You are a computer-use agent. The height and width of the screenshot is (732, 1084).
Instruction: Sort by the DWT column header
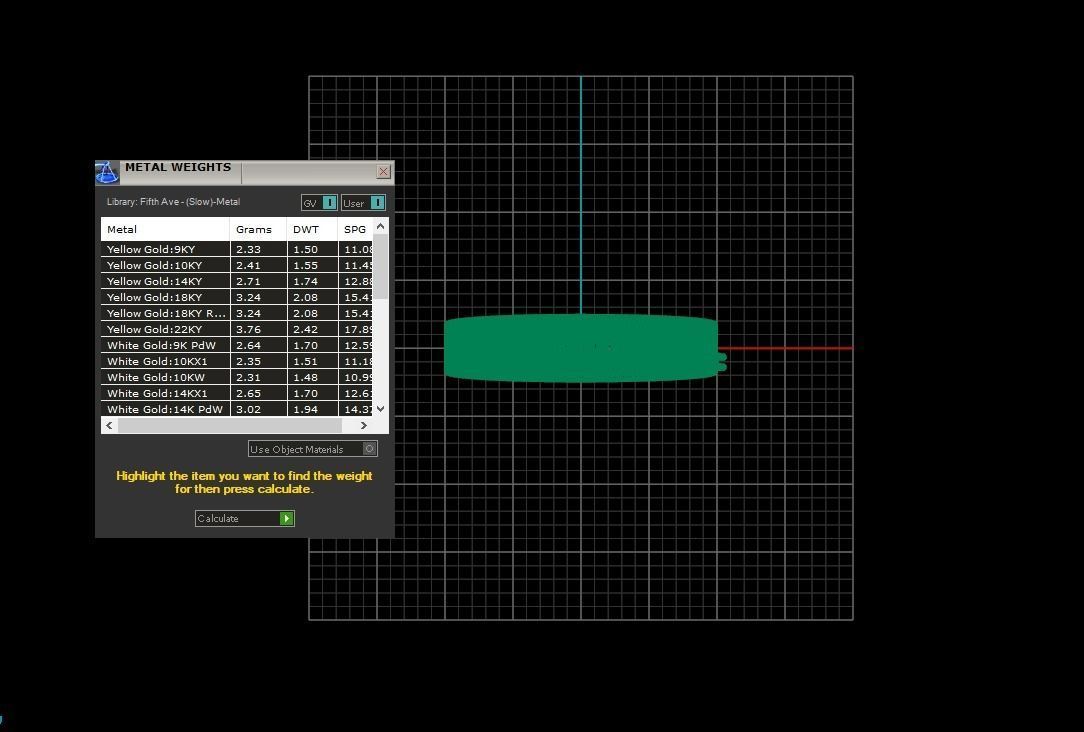[312, 229]
